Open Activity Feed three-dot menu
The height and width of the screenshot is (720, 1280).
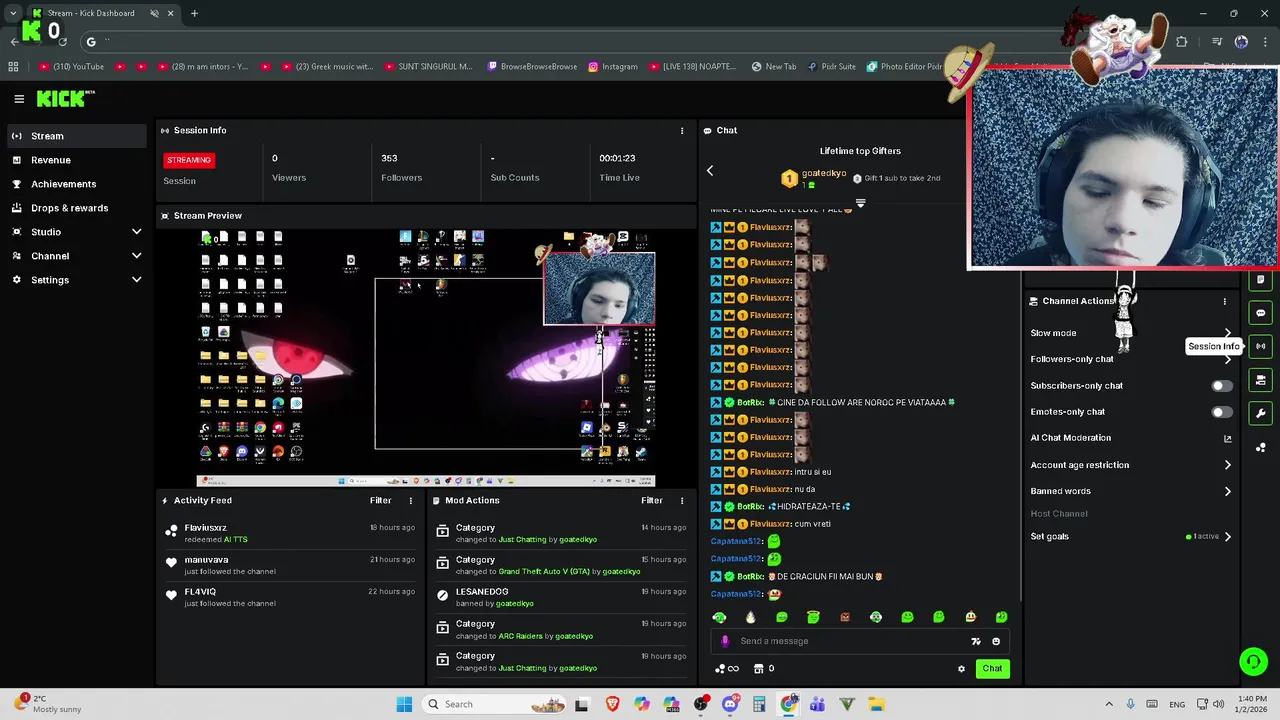point(410,500)
